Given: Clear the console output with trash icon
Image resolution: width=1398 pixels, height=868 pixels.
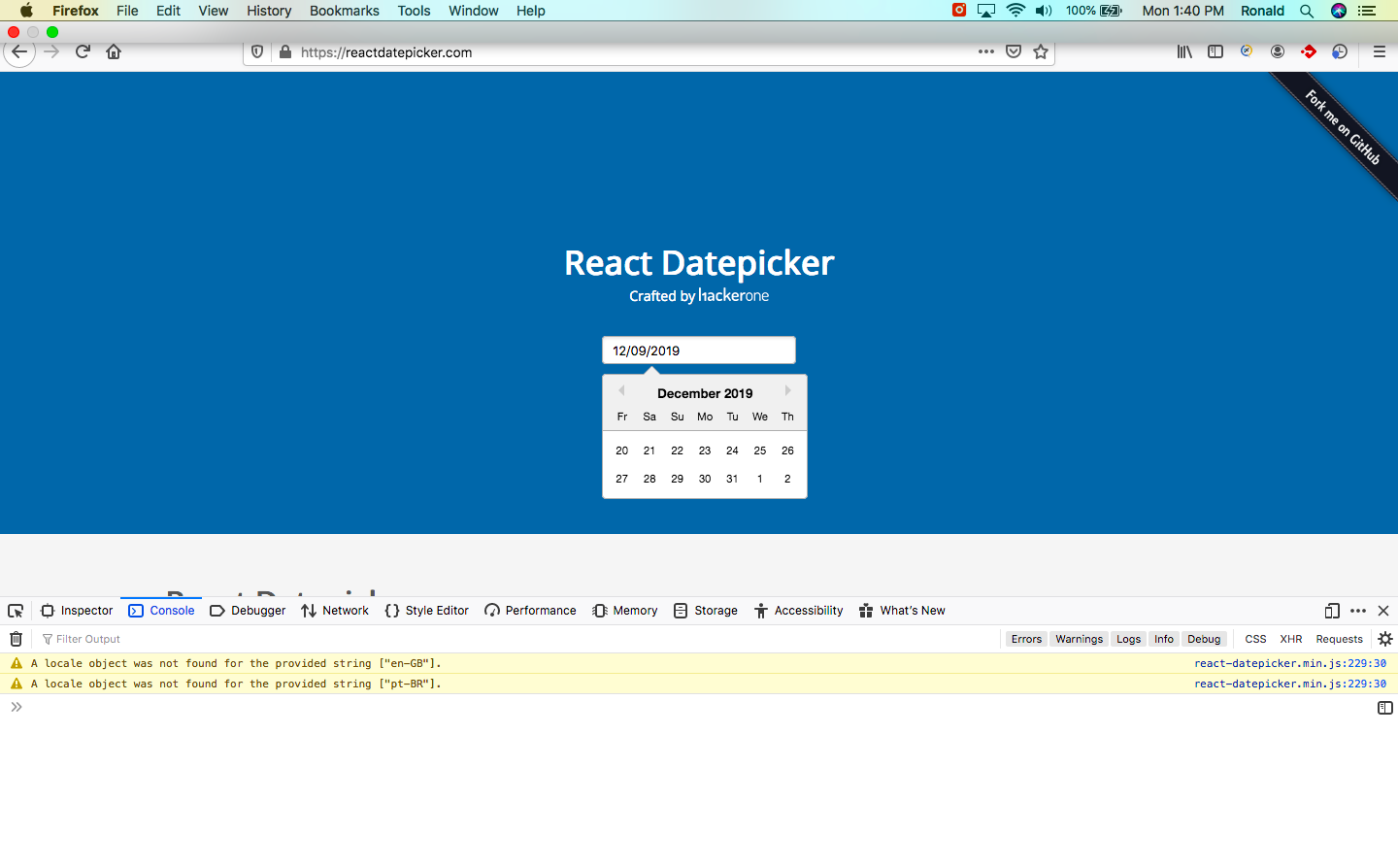Looking at the screenshot, I should (x=16, y=638).
